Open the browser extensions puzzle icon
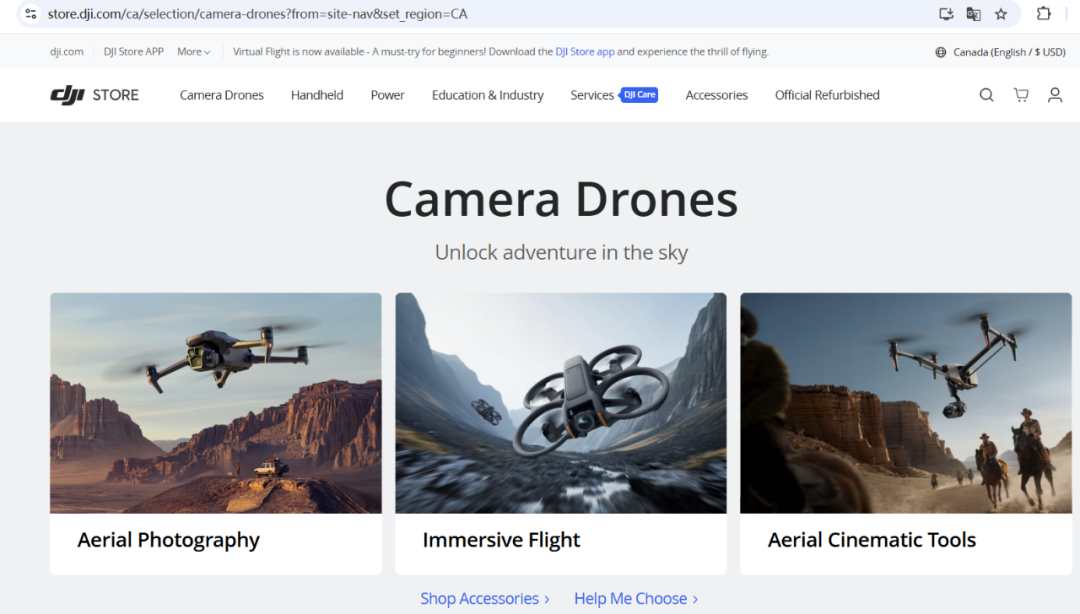The image size is (1080, 614). (x=1043, y=14)
